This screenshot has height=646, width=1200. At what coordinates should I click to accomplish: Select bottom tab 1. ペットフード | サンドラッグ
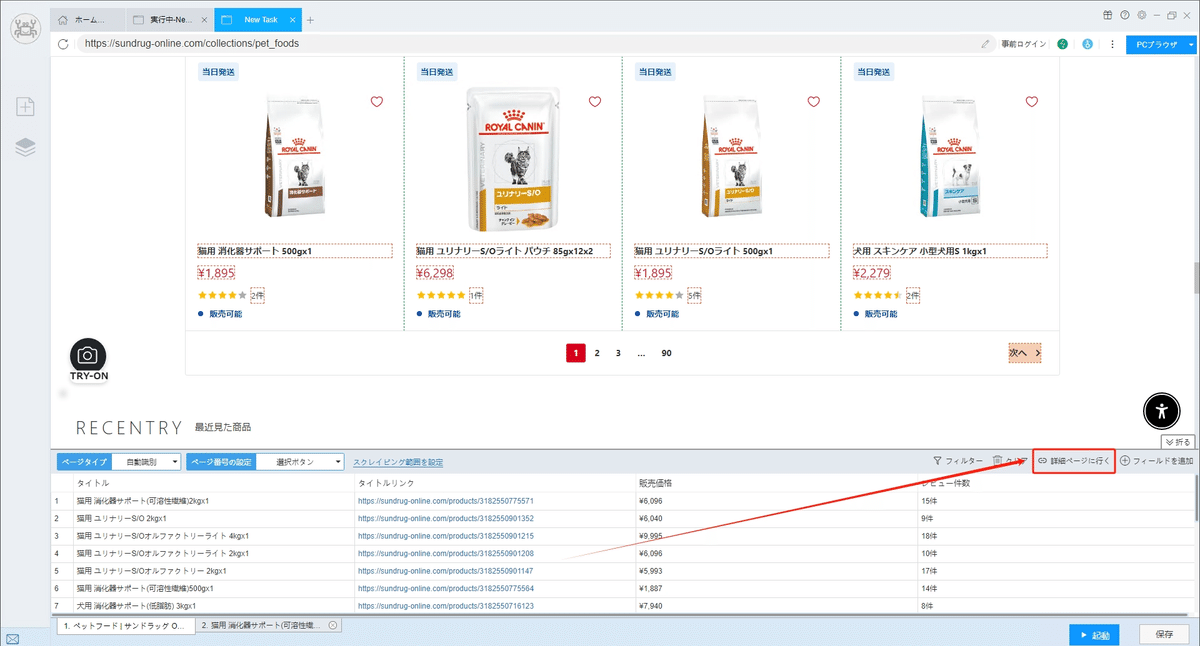tap(124, 625)
